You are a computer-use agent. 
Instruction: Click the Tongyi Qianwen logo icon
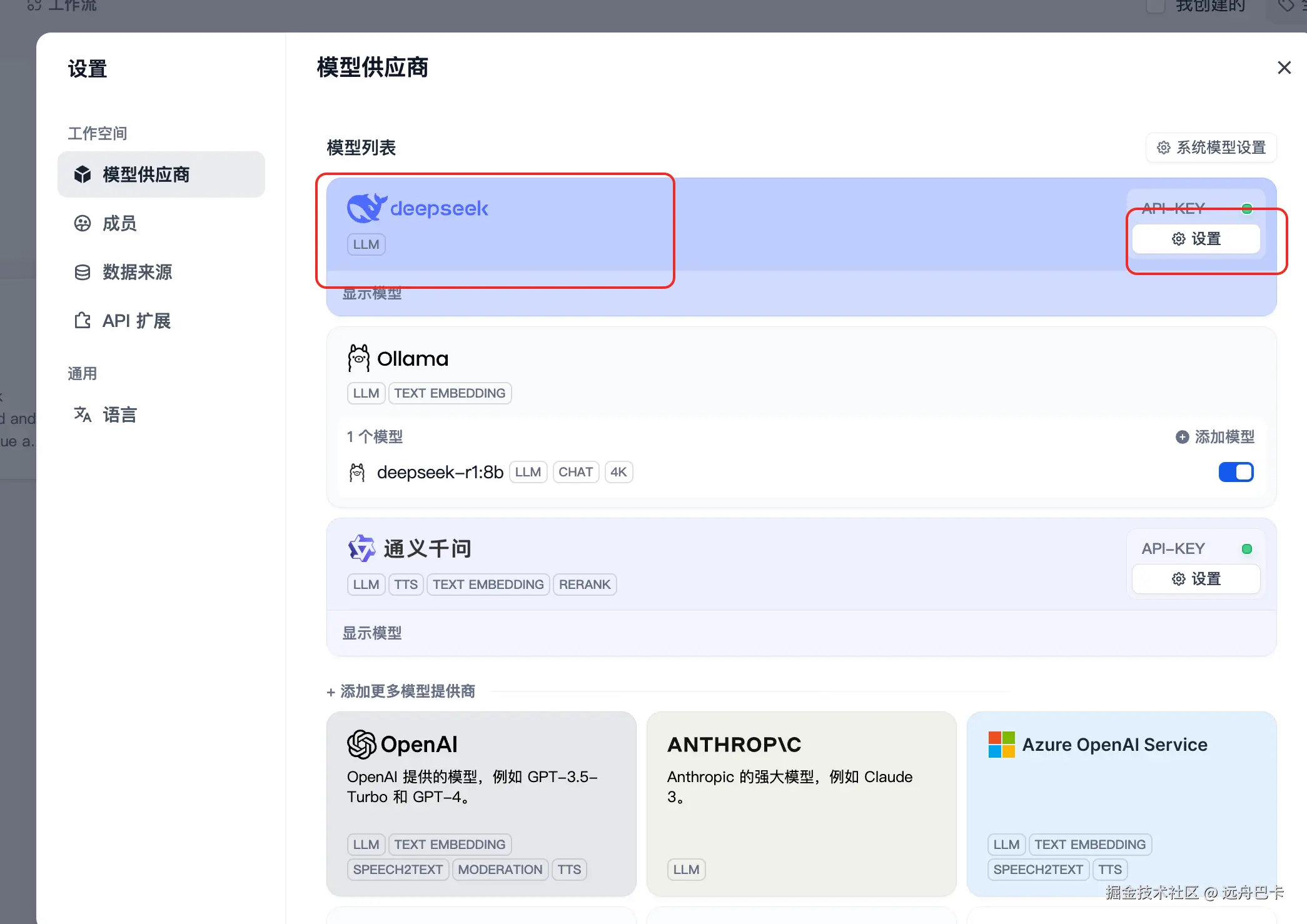(361, 548)
